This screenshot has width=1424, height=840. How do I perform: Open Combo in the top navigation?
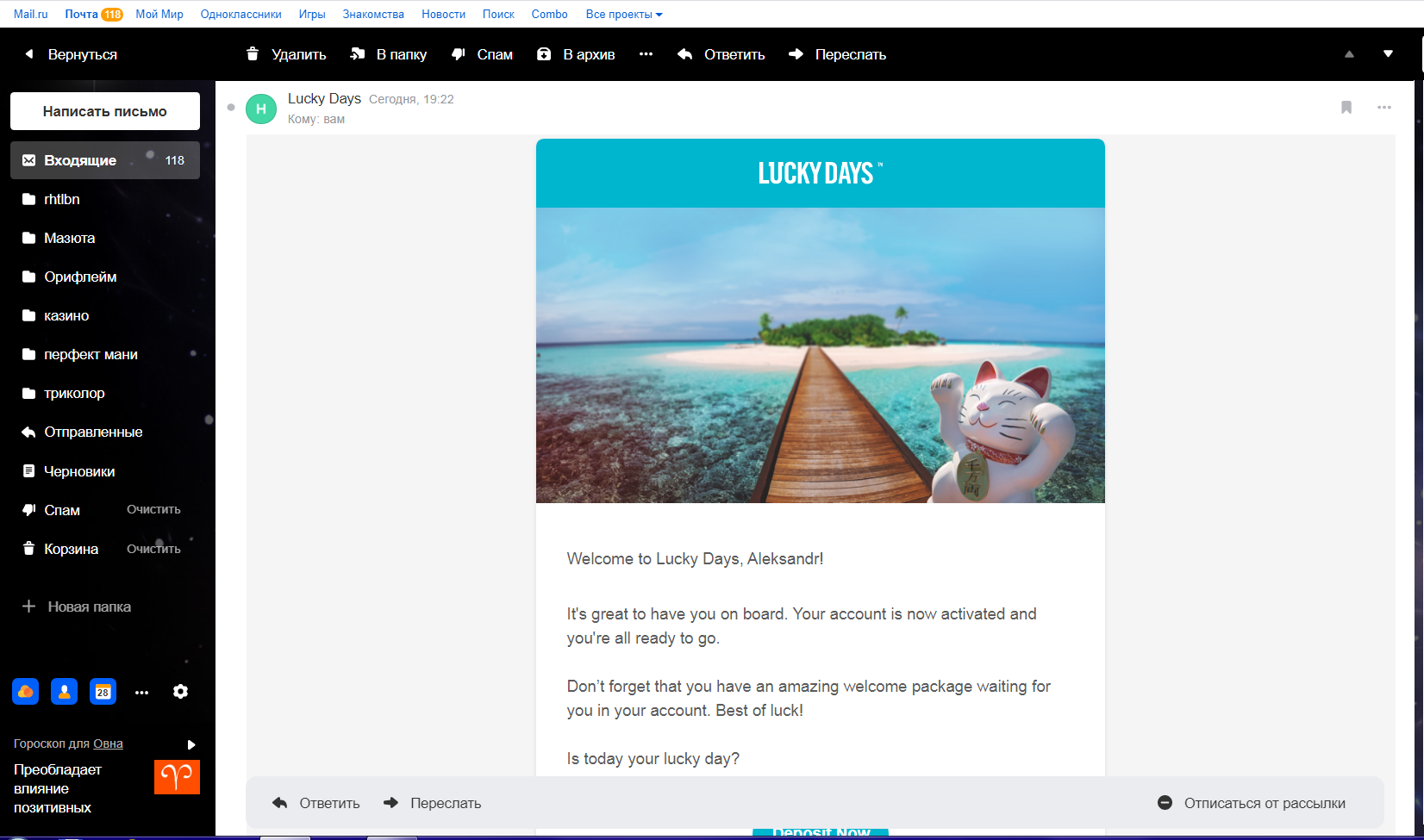(x=550, y=14)
